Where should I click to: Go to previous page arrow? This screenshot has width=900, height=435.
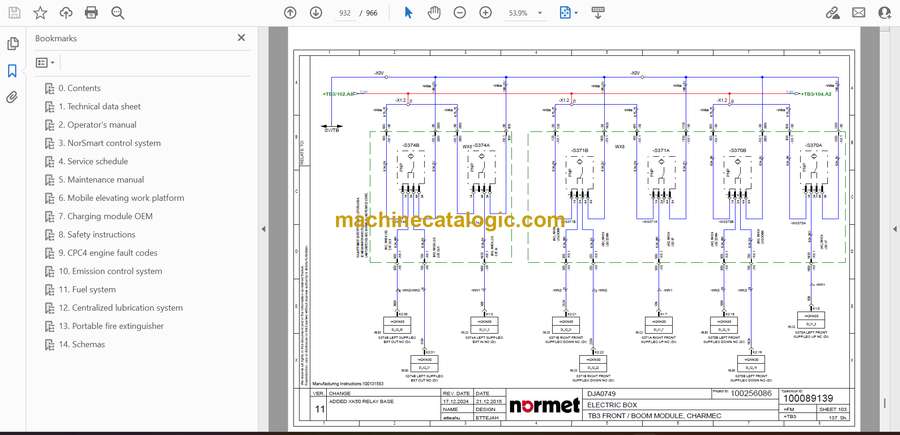[x=290, y=13]
